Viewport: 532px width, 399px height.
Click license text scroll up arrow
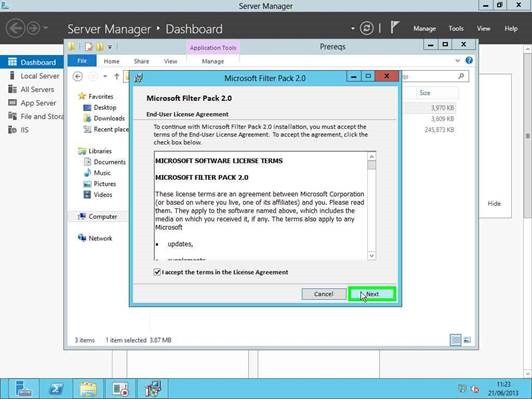pos(372,156)
